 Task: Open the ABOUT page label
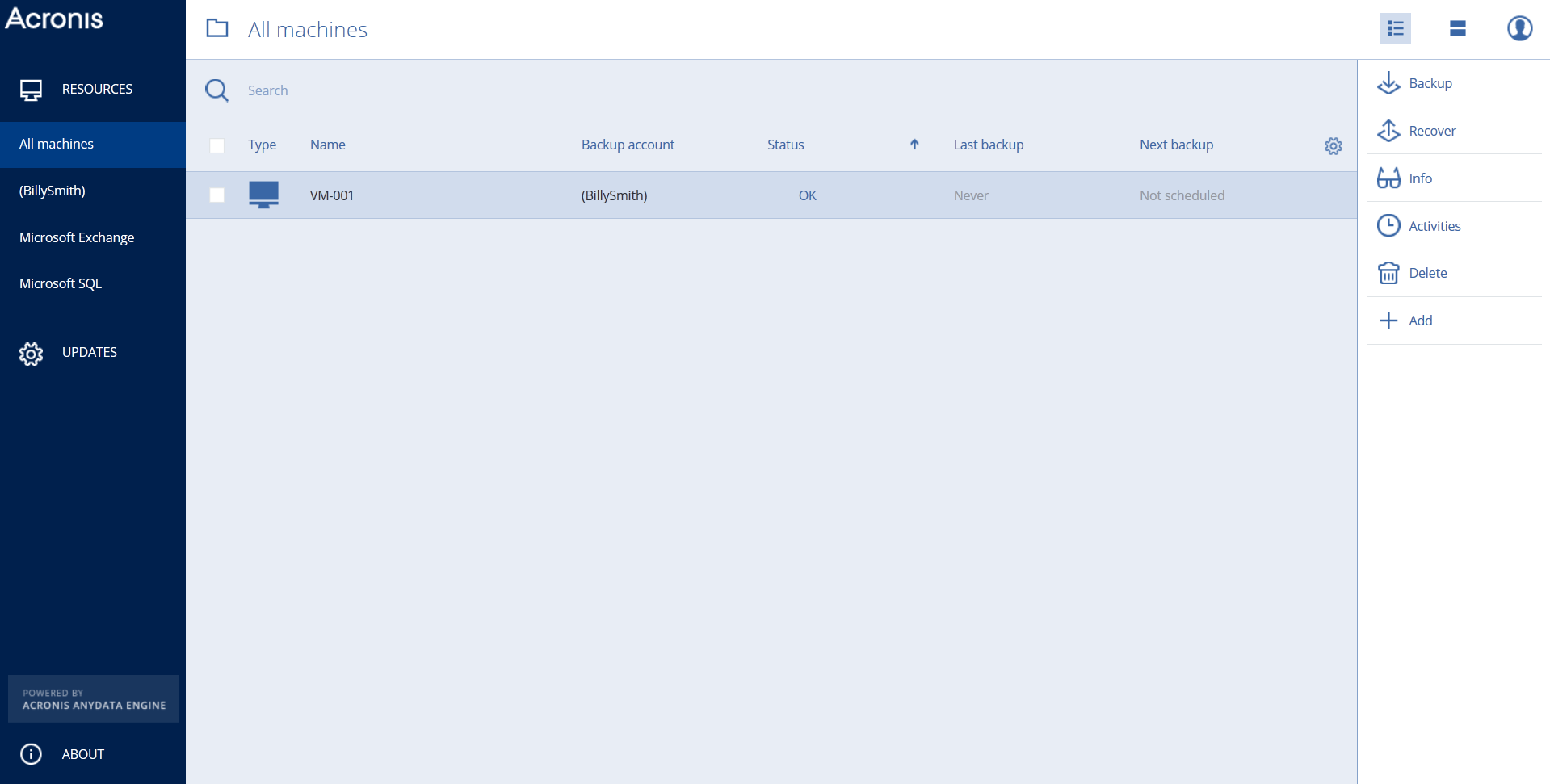click(83, 754)
